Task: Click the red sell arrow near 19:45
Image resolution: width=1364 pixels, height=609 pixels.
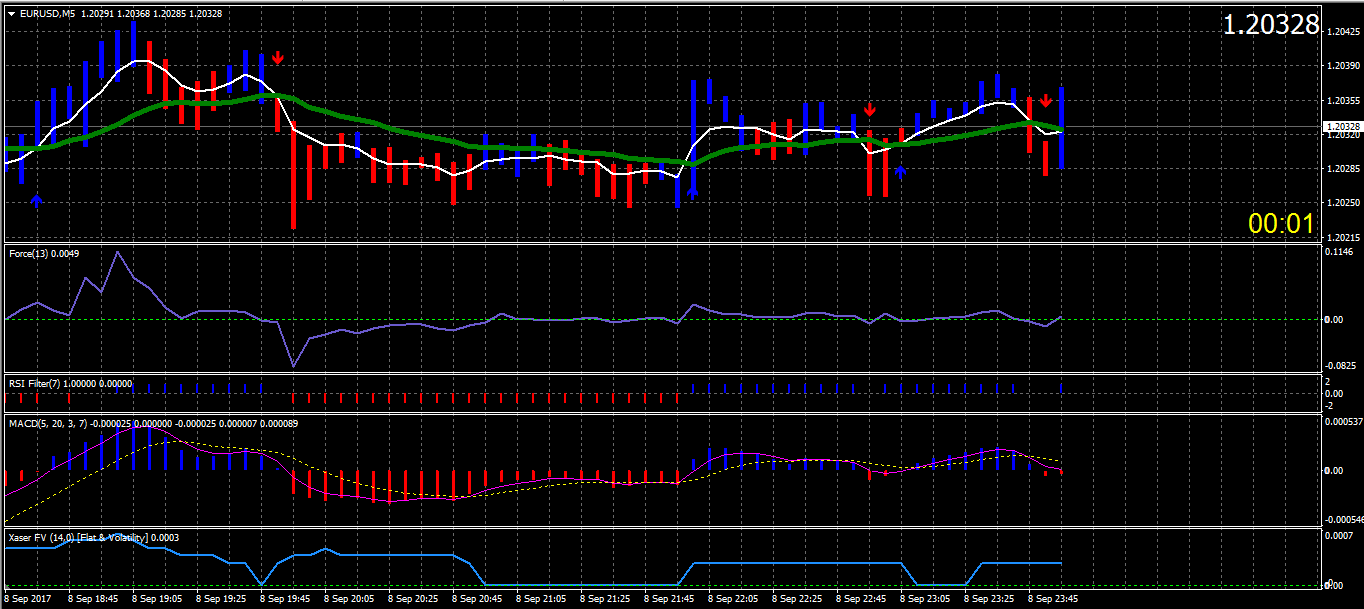Action: click(x=277, y=58)
